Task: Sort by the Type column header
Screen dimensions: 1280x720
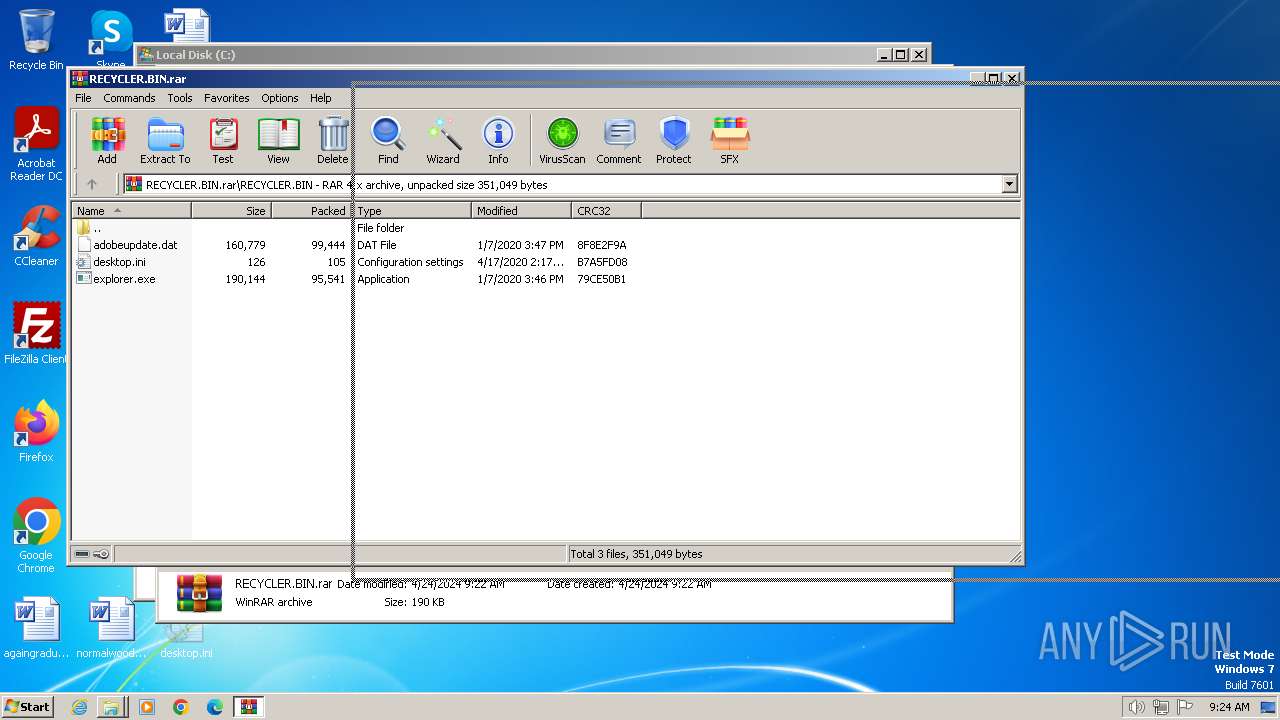Action: (412, 211)
